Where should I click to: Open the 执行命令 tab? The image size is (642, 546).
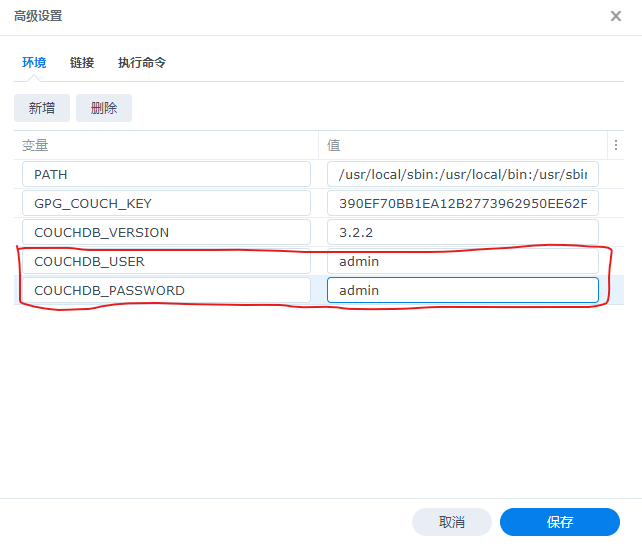142,63
